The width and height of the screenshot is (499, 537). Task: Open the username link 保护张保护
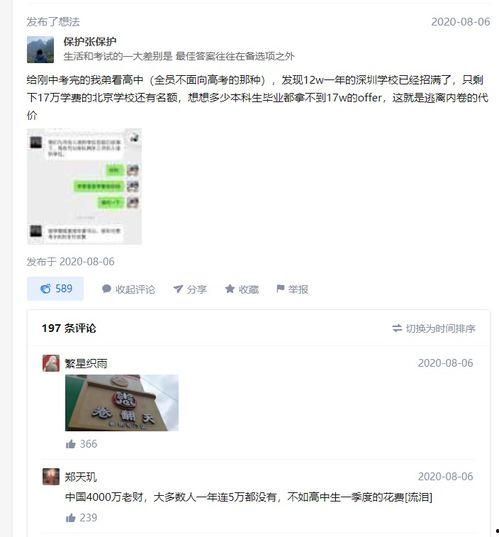tap(90, 42)
